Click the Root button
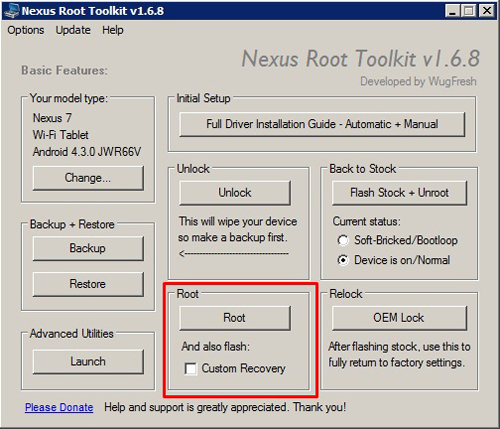The image size is (500, 429). pyautogui.click(x=235, y=318)
